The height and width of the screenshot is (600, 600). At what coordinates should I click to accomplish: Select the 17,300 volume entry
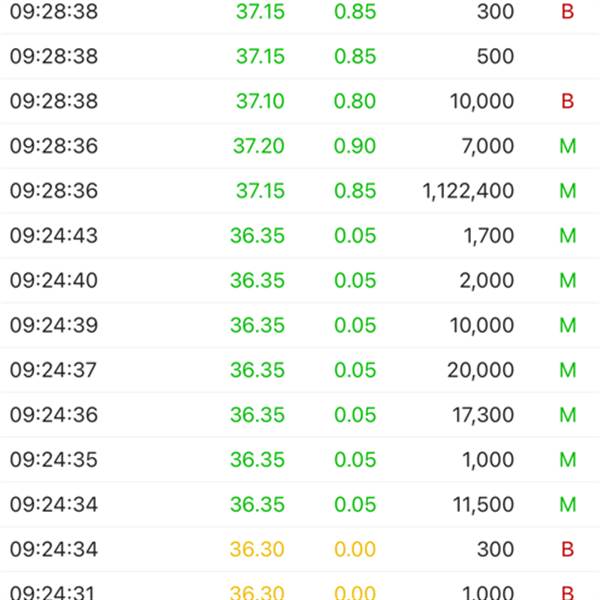[x=482, y=415]
